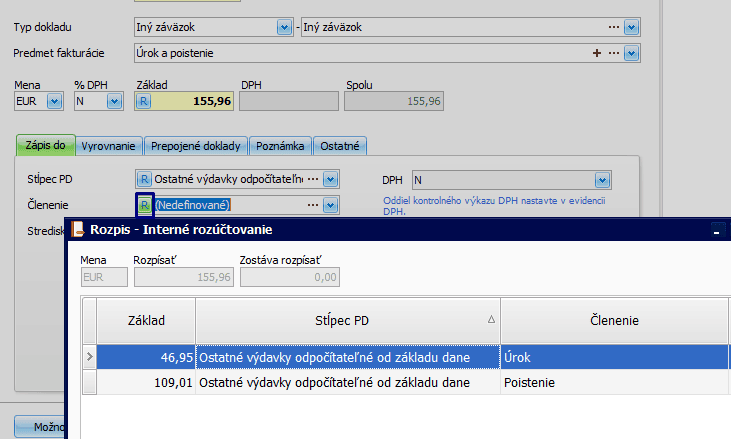Open ellipsis lookup in Predmet fakturácie field
731x439 pixels.
pyautogui.click(x=612, y=52)
